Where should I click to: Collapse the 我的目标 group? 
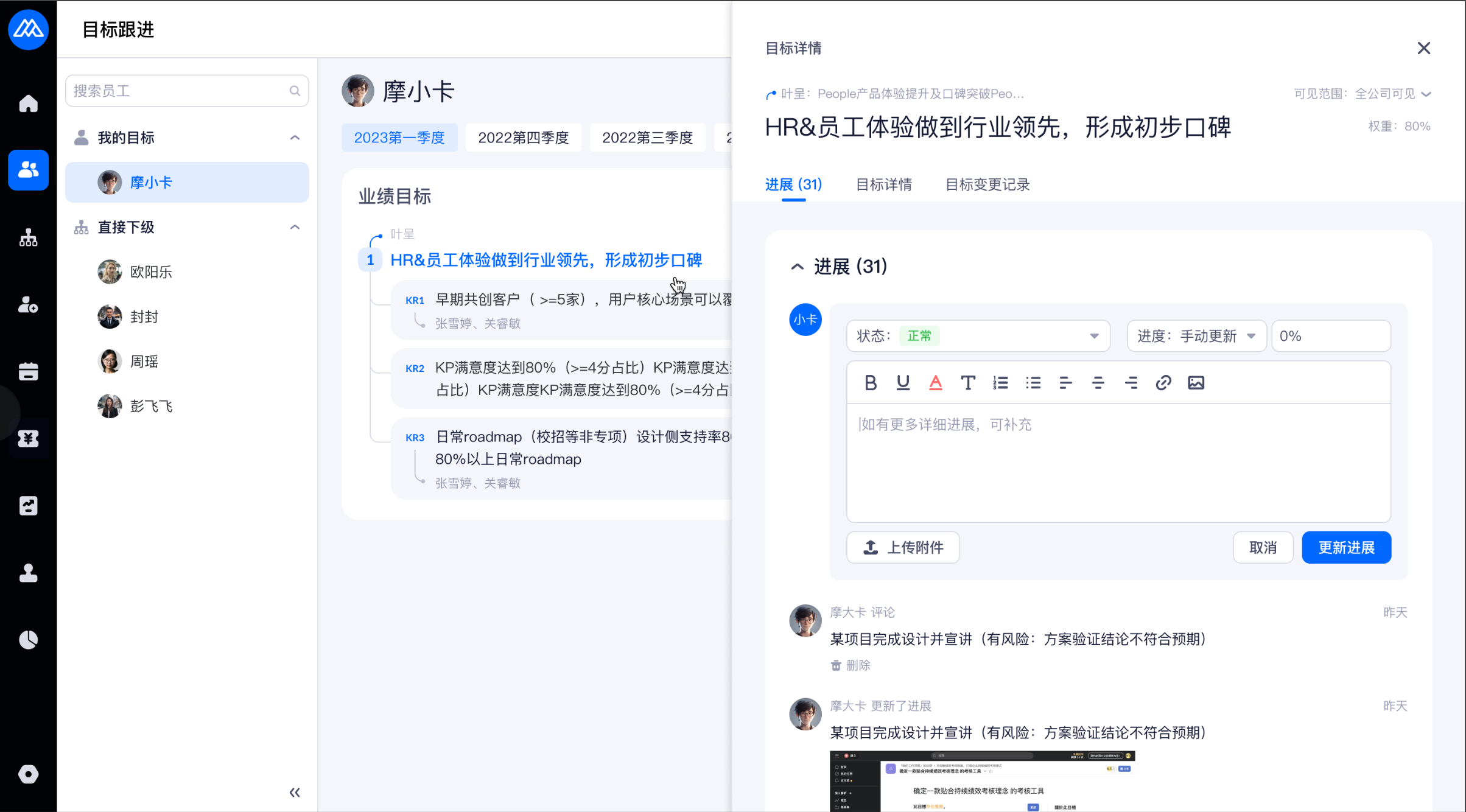(x=295, y=138)
